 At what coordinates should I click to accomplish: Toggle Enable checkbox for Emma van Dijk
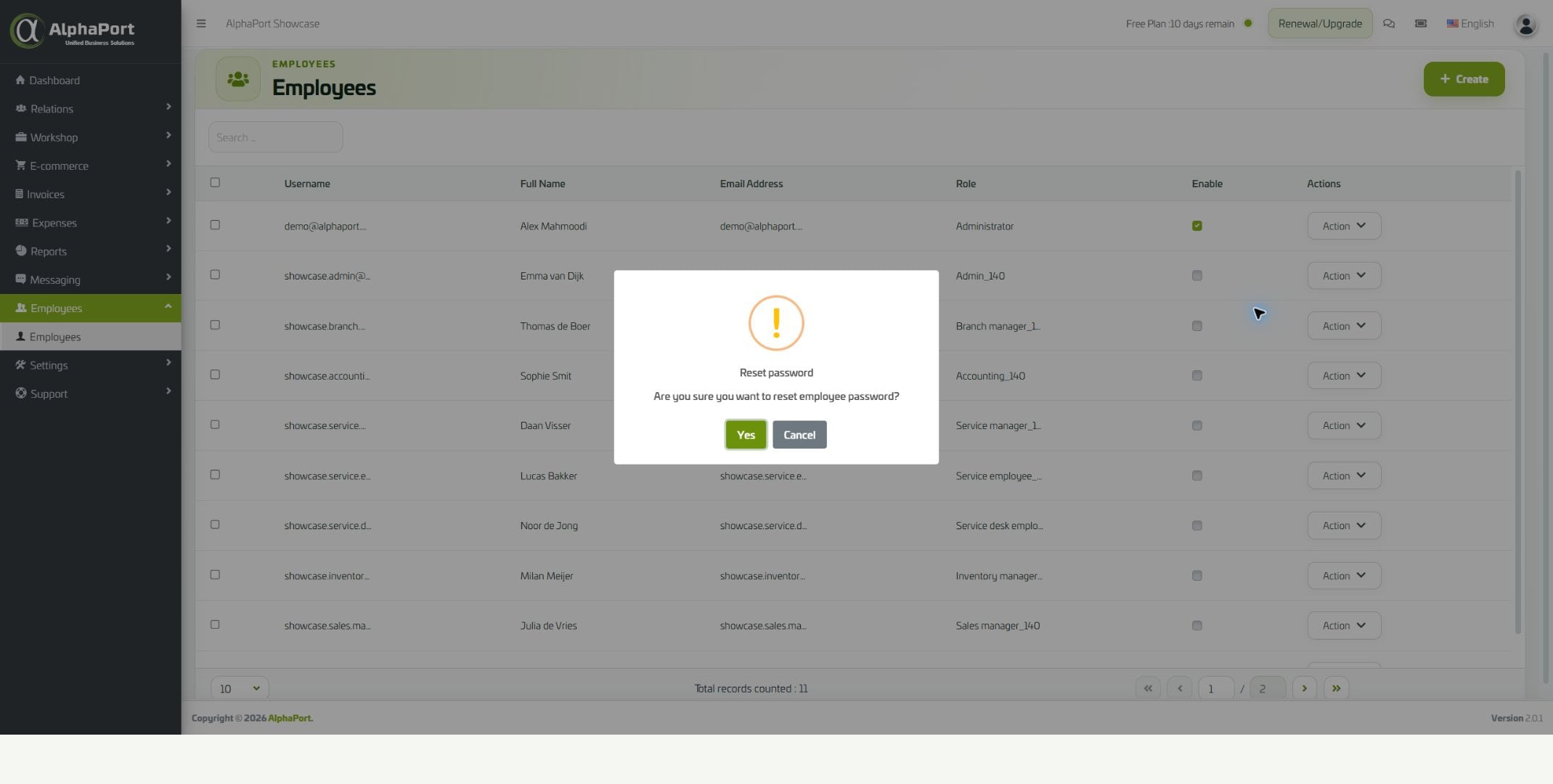pos(1197,276)
